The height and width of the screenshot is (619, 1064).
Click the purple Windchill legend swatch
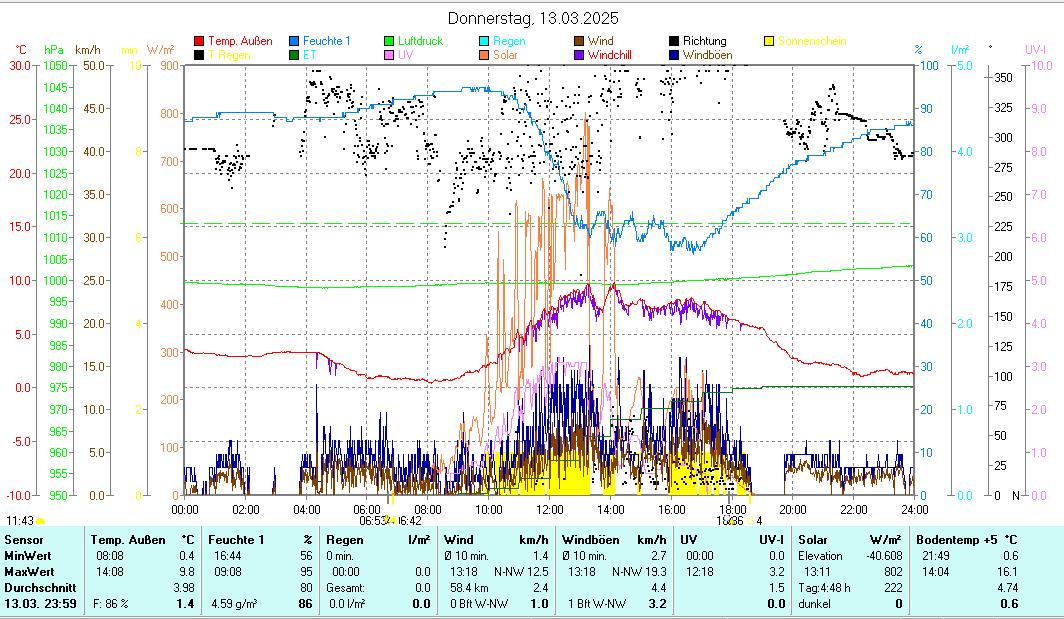[579, 55]
